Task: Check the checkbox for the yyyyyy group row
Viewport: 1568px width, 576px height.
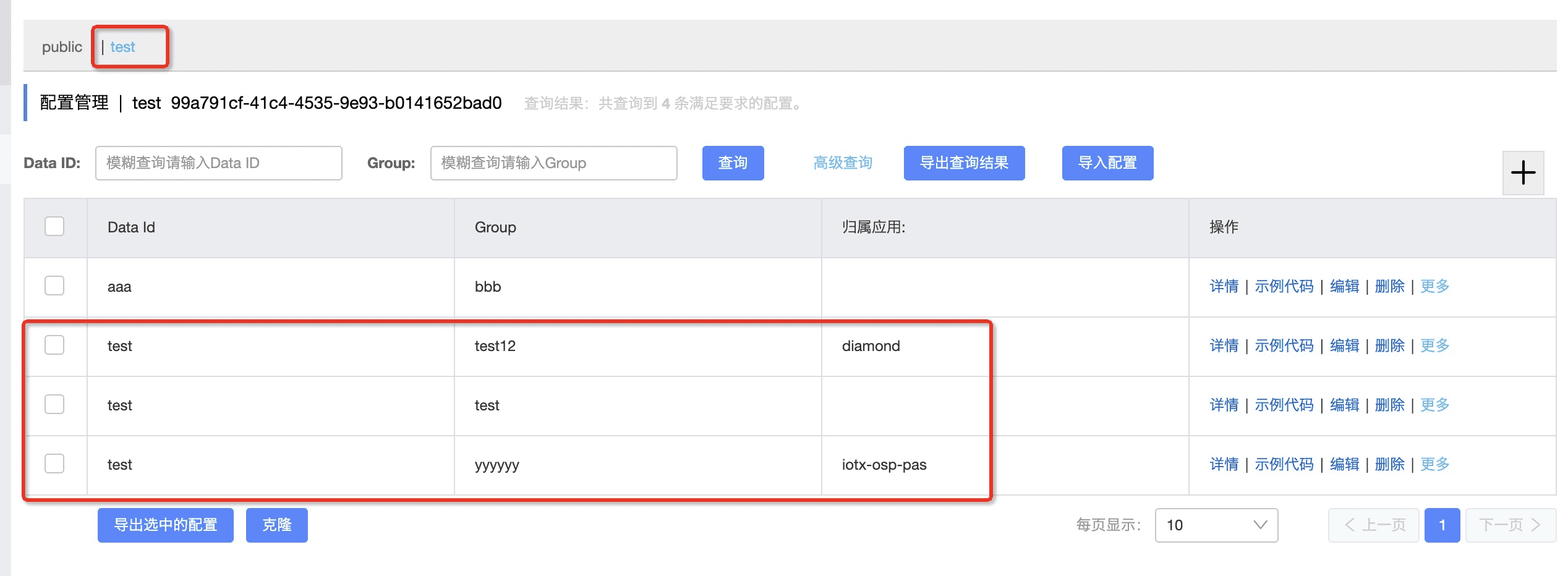Action: [x=54, y=464]
